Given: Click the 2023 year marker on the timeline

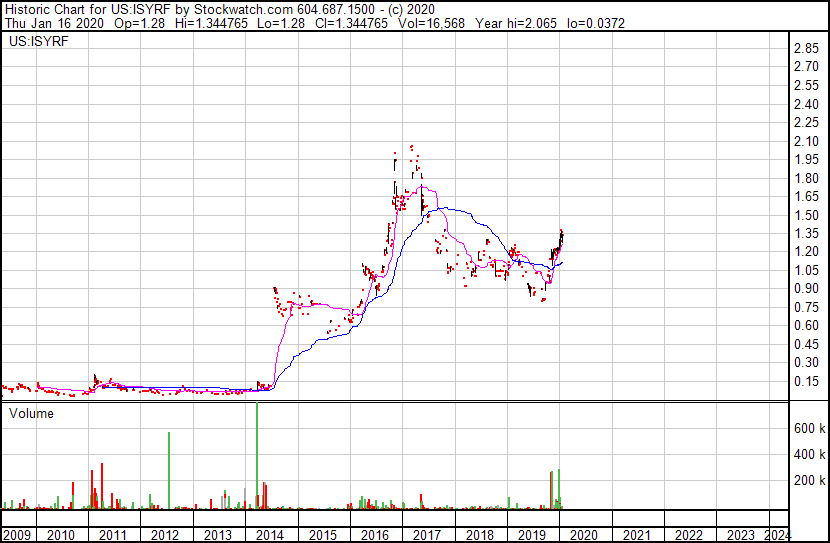Looking at the screenshot, I should pos(741,535).
